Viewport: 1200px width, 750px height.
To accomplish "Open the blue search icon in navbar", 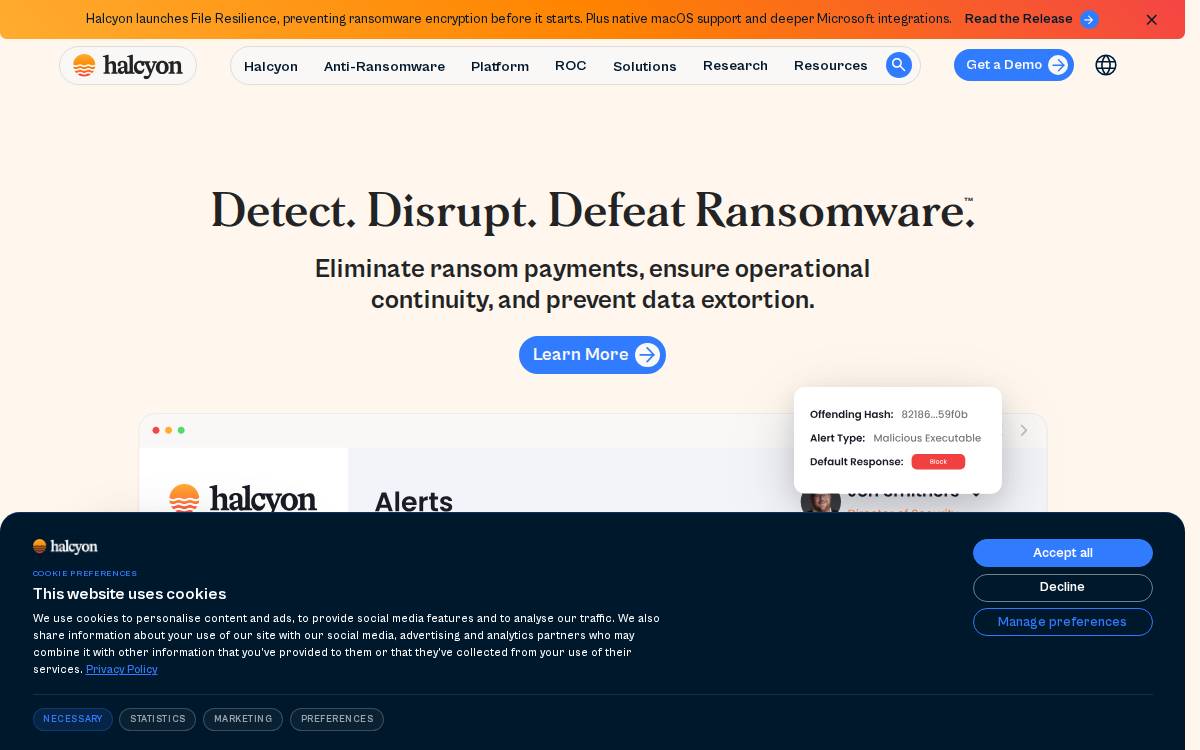I will click(x=898, y=65).
